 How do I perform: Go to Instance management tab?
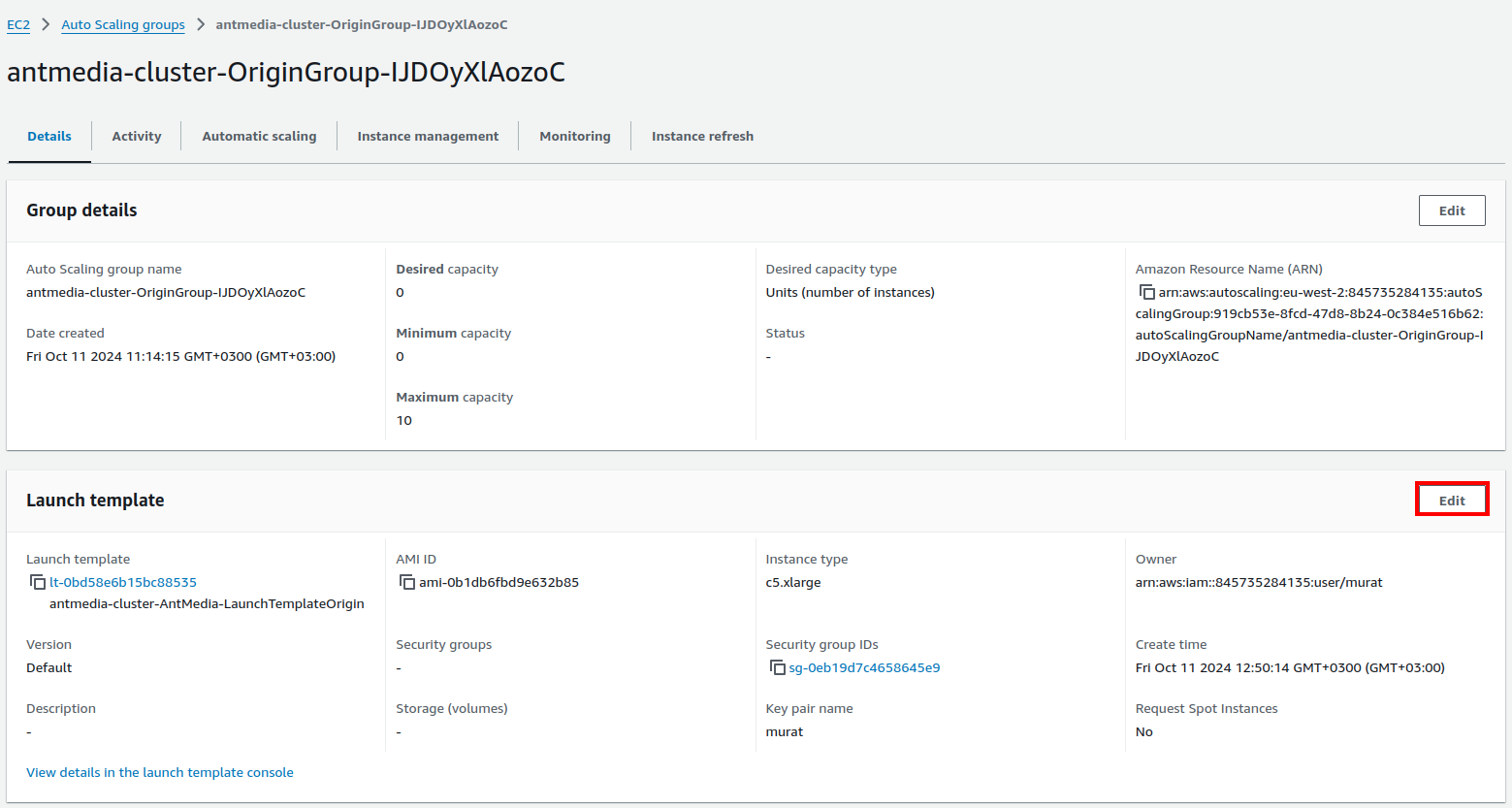click(428, 136)
